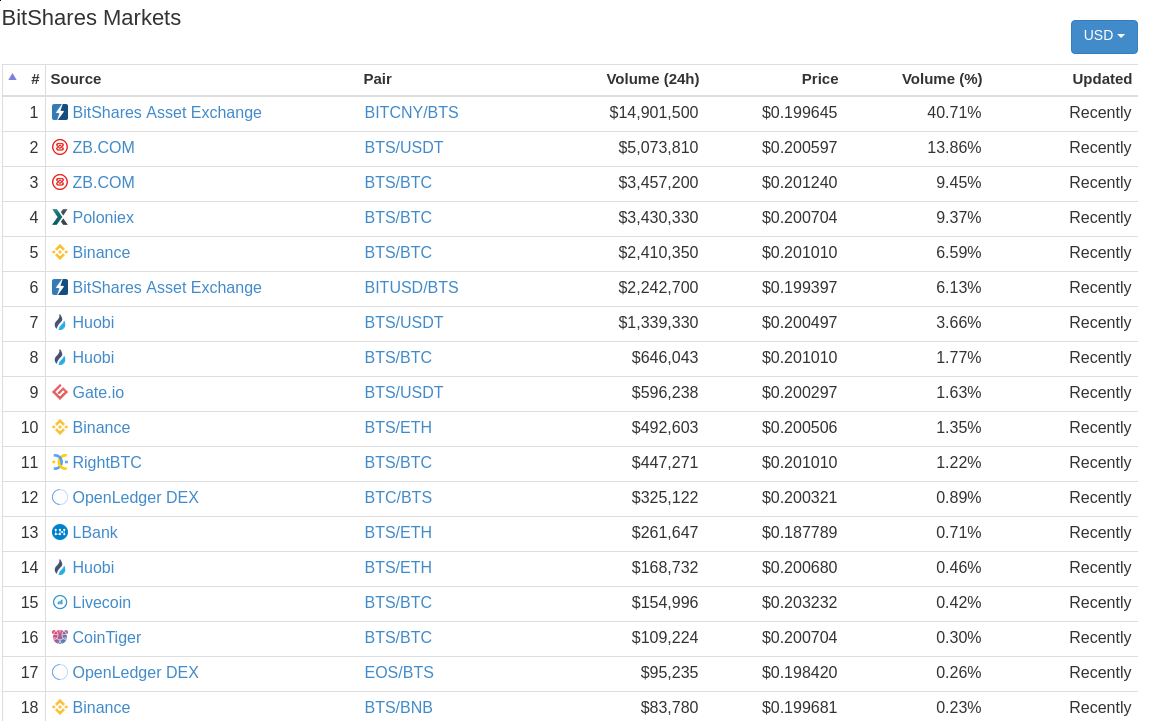Select the $95,235 volume cell
Viewport: 1158px width, 721px height.
tap(669, 672)
